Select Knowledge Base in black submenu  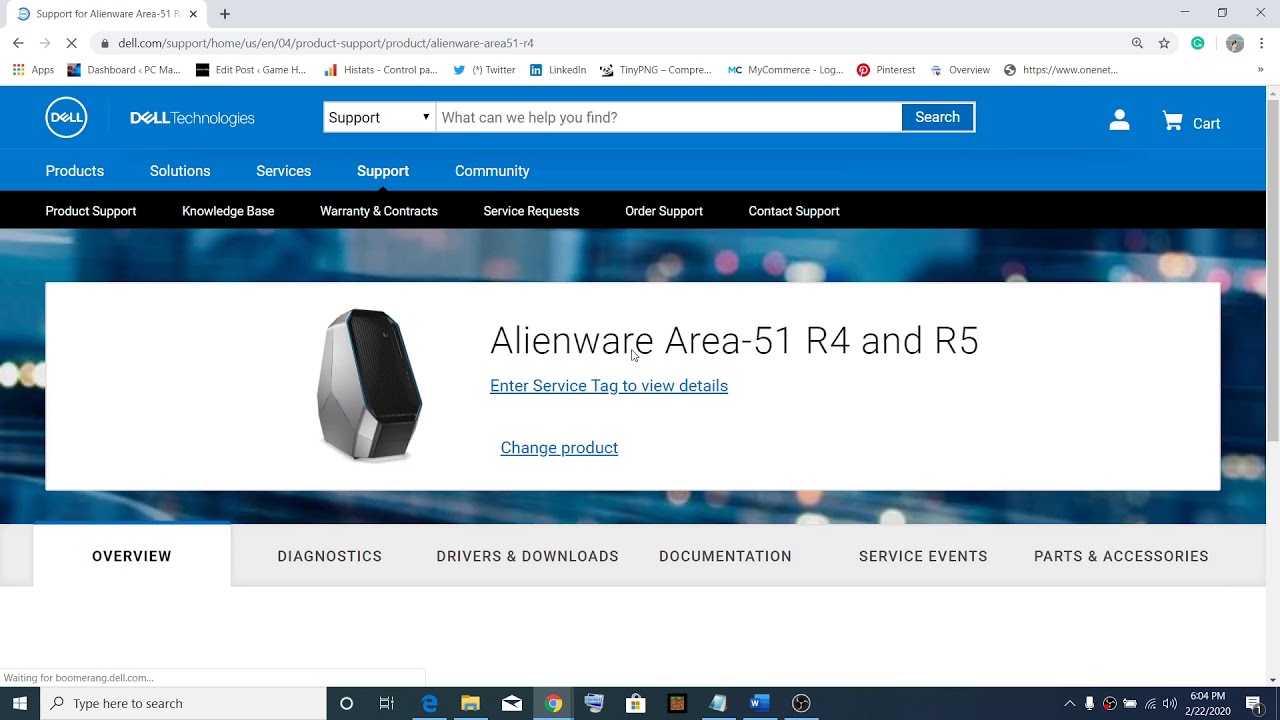[x=228, y=211]
